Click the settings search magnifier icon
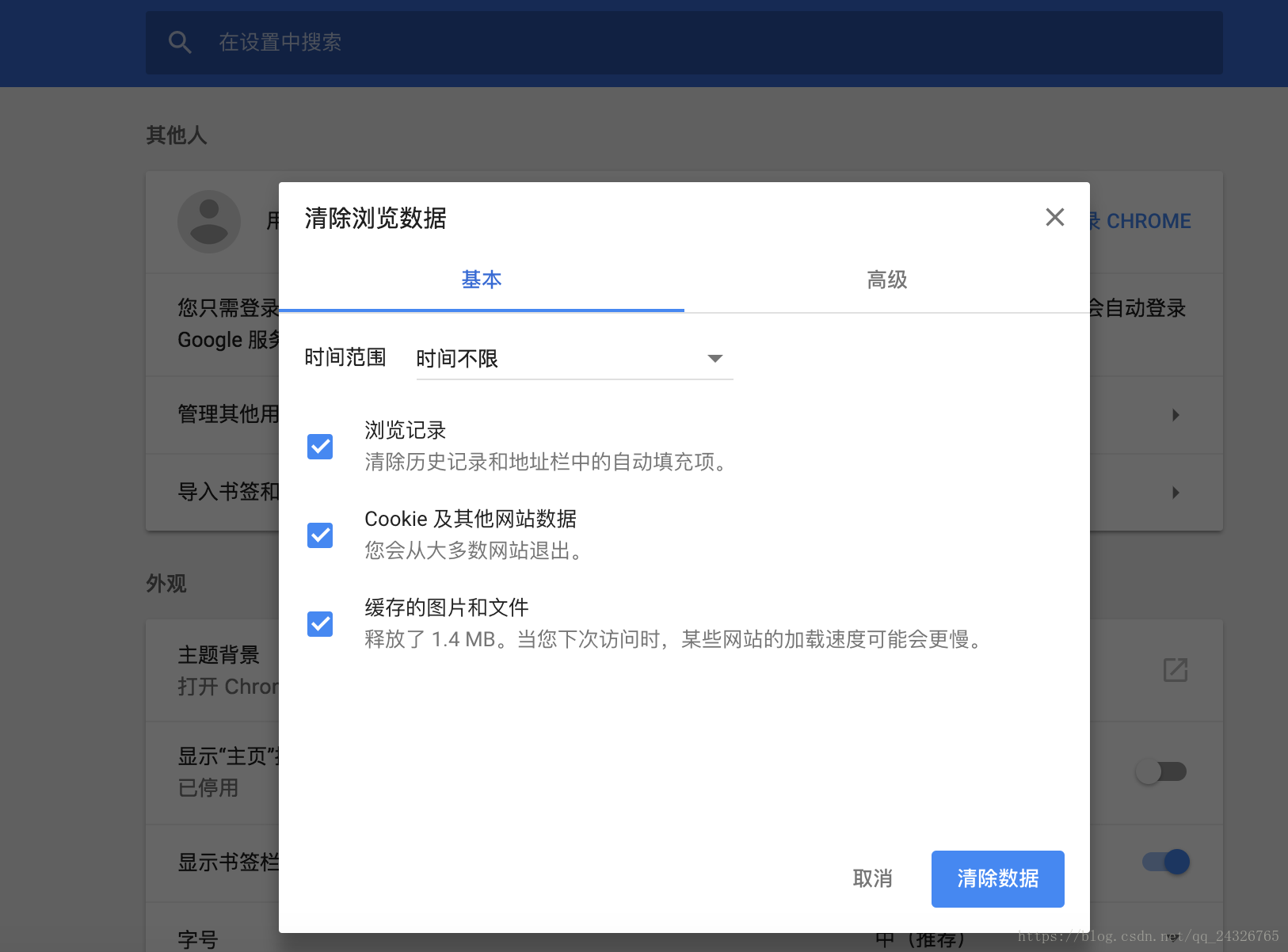Image resolution: width=1288 pixels, height=952 pixels. [181, 43]
